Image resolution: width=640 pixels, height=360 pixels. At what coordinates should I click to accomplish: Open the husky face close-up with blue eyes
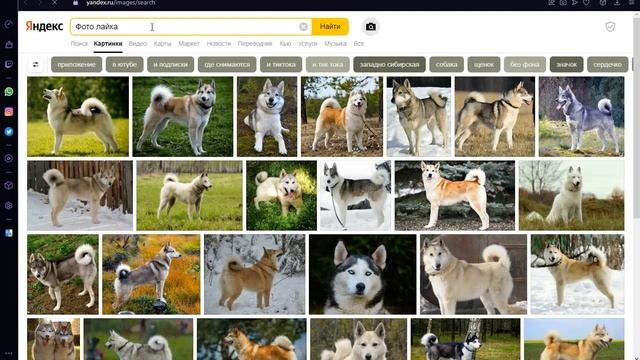[x=362, y=274]
